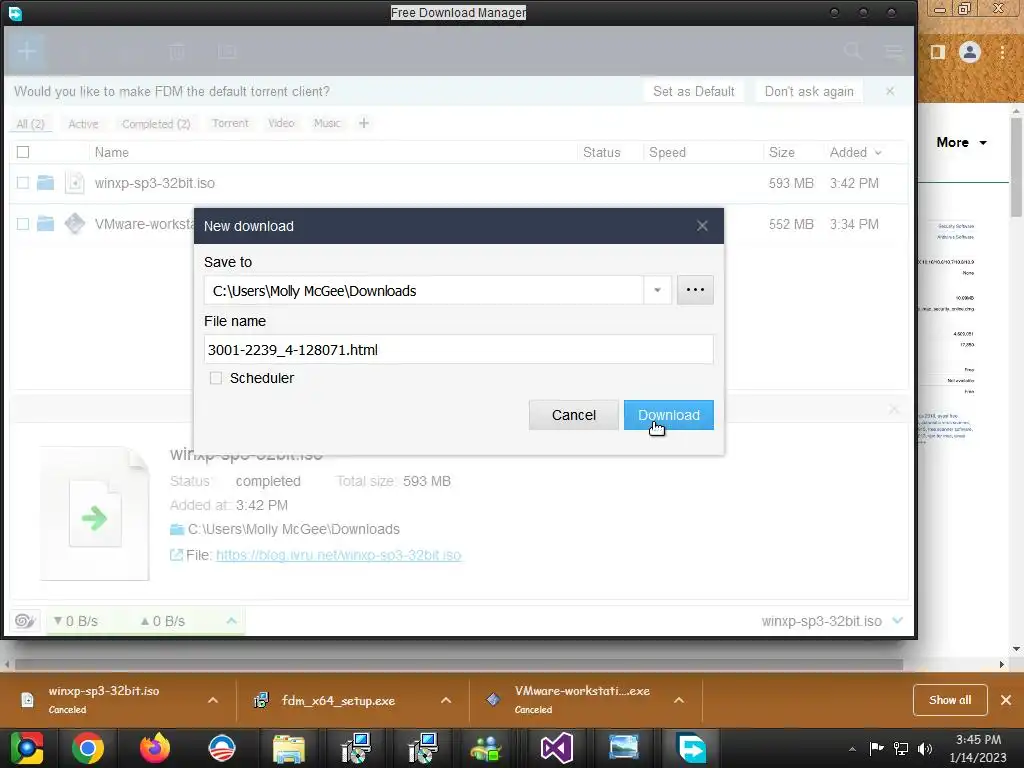Click the trash delete toolbar icon
The height and width of the screenshot is (768, 1024).
click(177, 52)
